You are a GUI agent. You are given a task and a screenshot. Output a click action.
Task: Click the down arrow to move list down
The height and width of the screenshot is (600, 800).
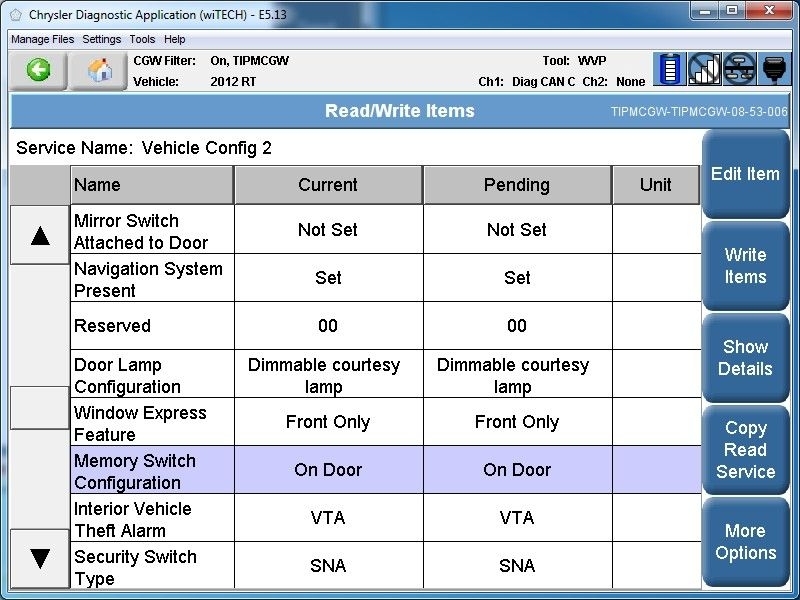40,558
